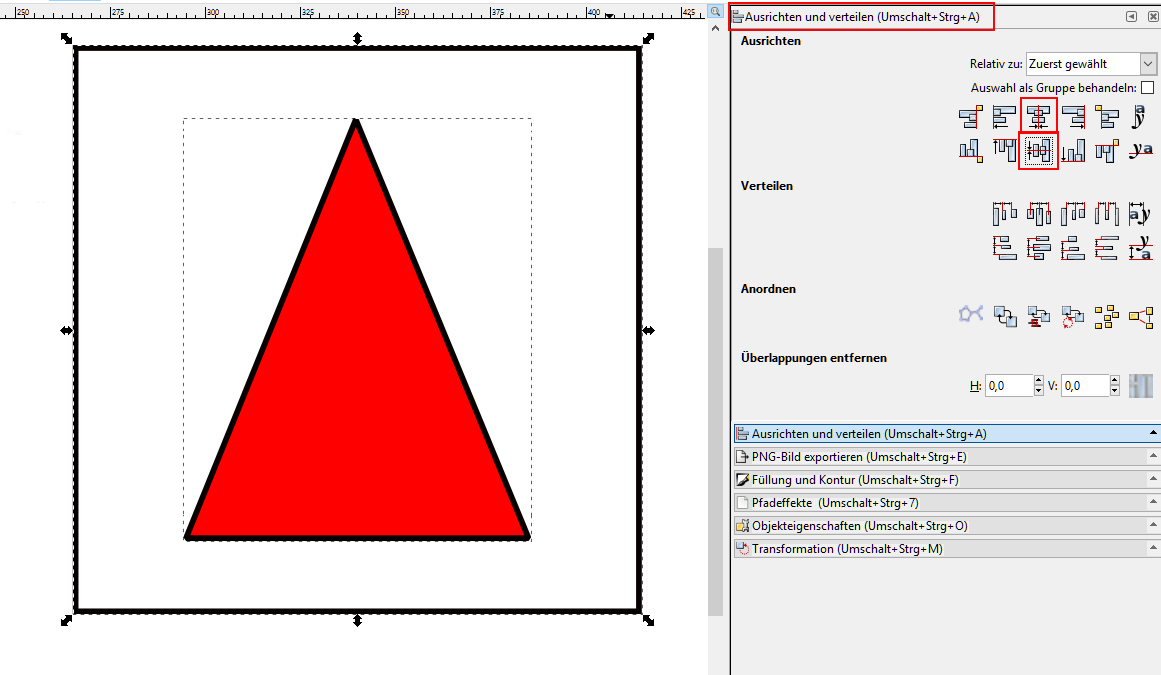Distribute text baselines vertically

point(1140,248)
